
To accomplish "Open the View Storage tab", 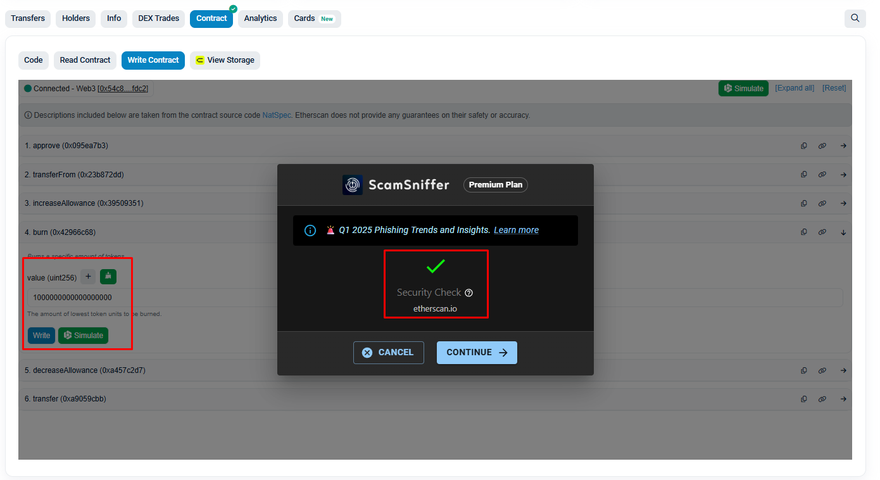I will 225,60.
